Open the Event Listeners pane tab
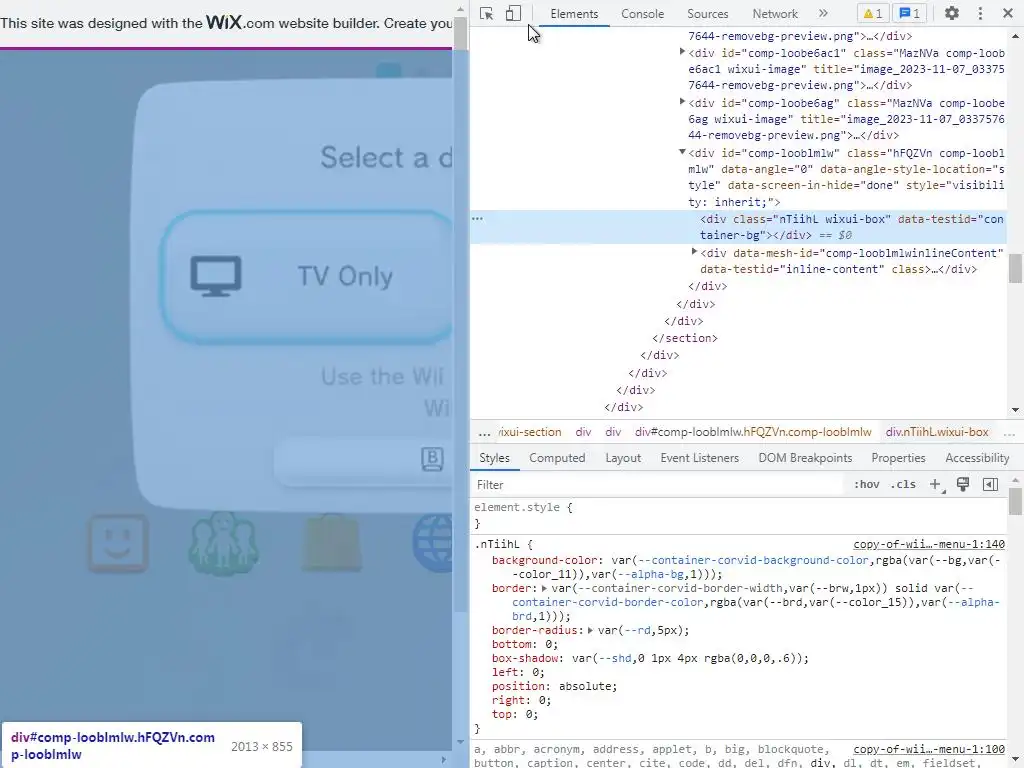1024x768 pixels. pyautogui.click(x=699, y=458)
